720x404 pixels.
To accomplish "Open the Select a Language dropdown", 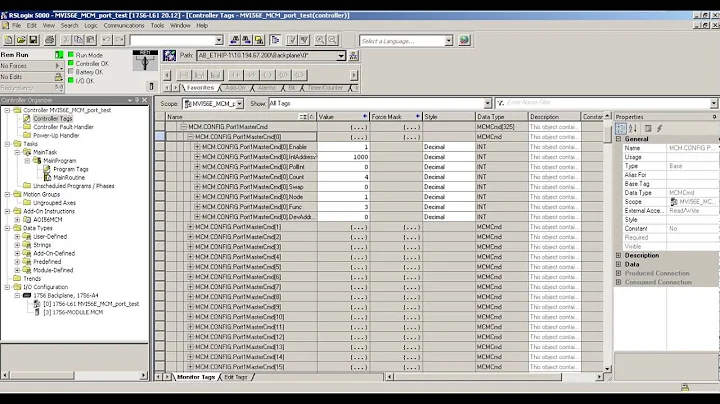I will tap(449, 41).
